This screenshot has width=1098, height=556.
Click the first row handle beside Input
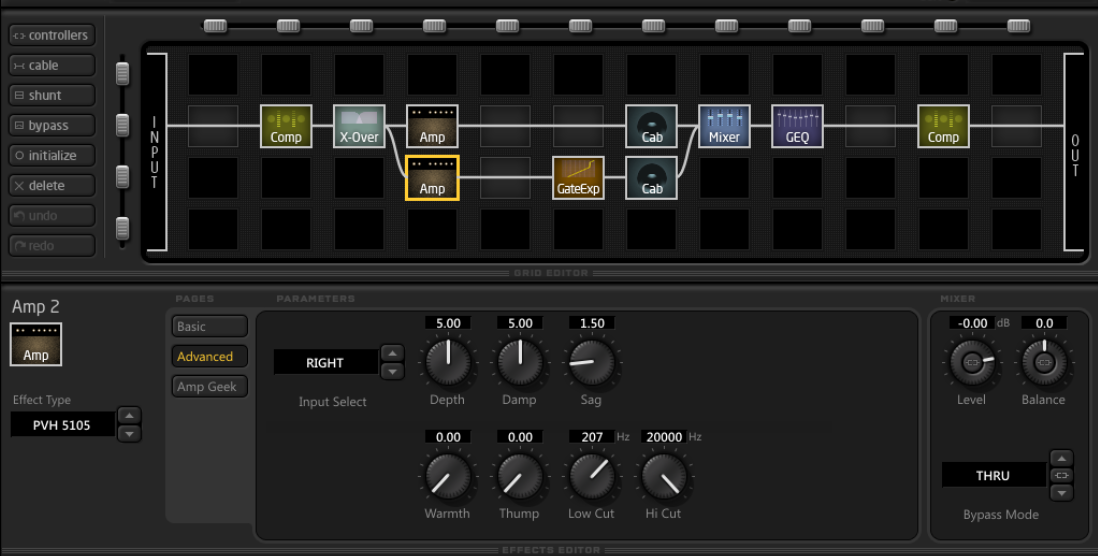(123, 73)
